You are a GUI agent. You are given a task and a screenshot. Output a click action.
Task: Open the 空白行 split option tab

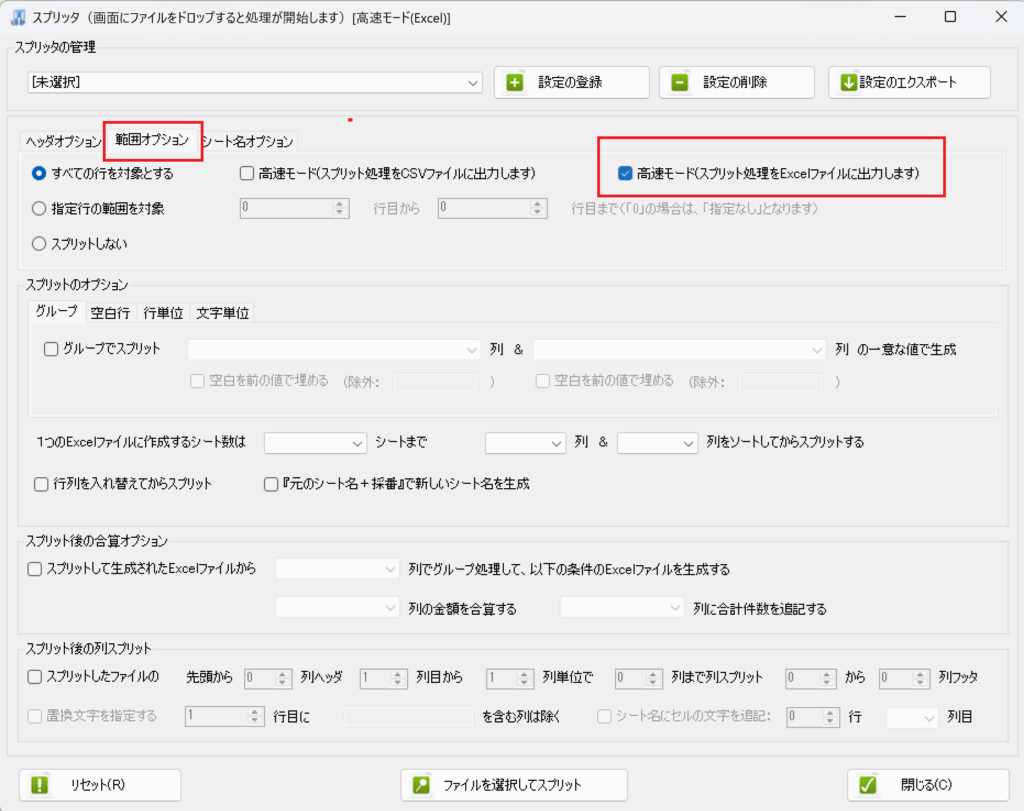(110, 313)
